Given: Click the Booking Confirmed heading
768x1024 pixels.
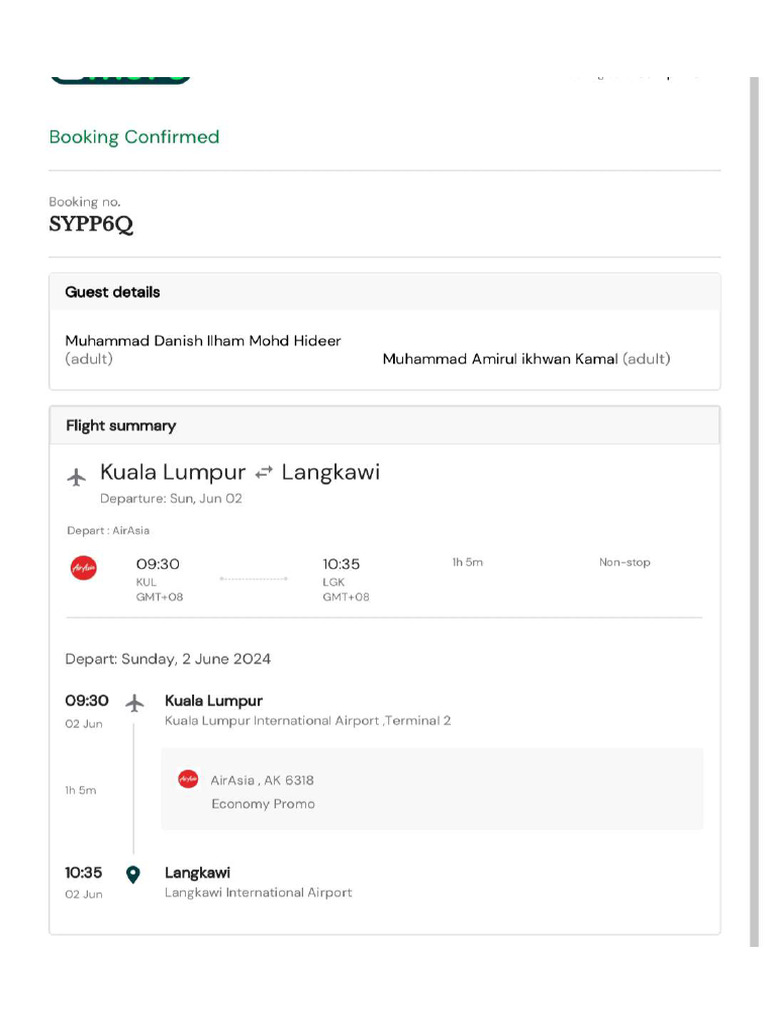Looking at the screenshot, I should (x=134, y=137).
